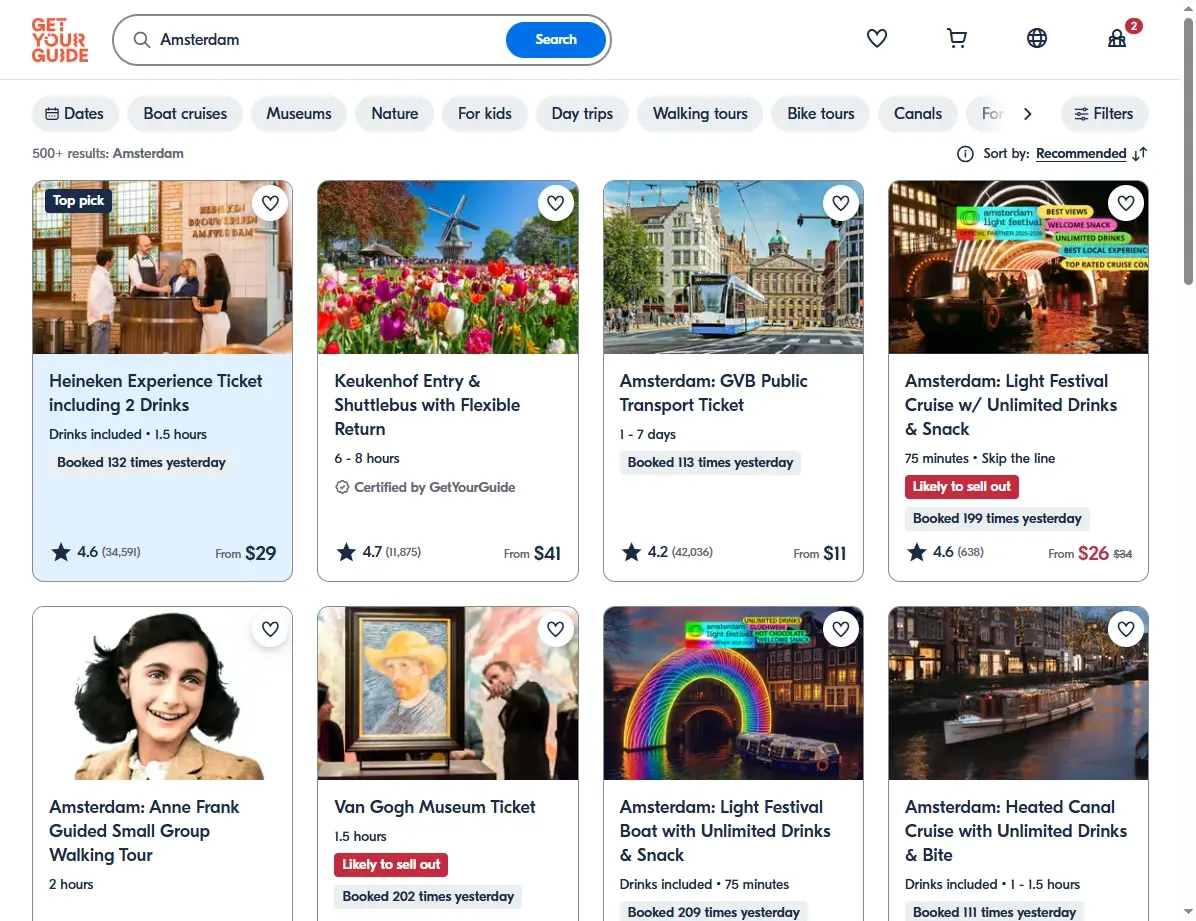Screen dimensions: 1196x921
Task: Open Light Festival Boat with Unlimited Drinks title
Action: [725, 831]
